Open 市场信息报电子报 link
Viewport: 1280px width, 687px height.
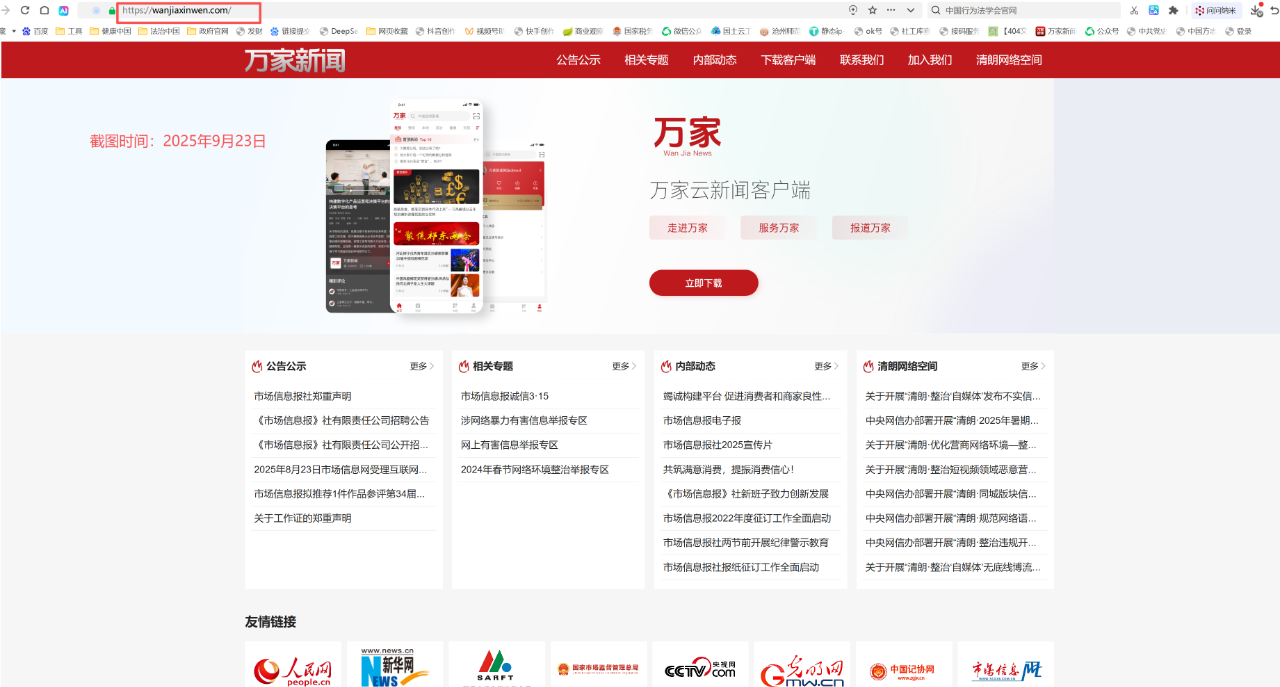[x=702, y=420]
